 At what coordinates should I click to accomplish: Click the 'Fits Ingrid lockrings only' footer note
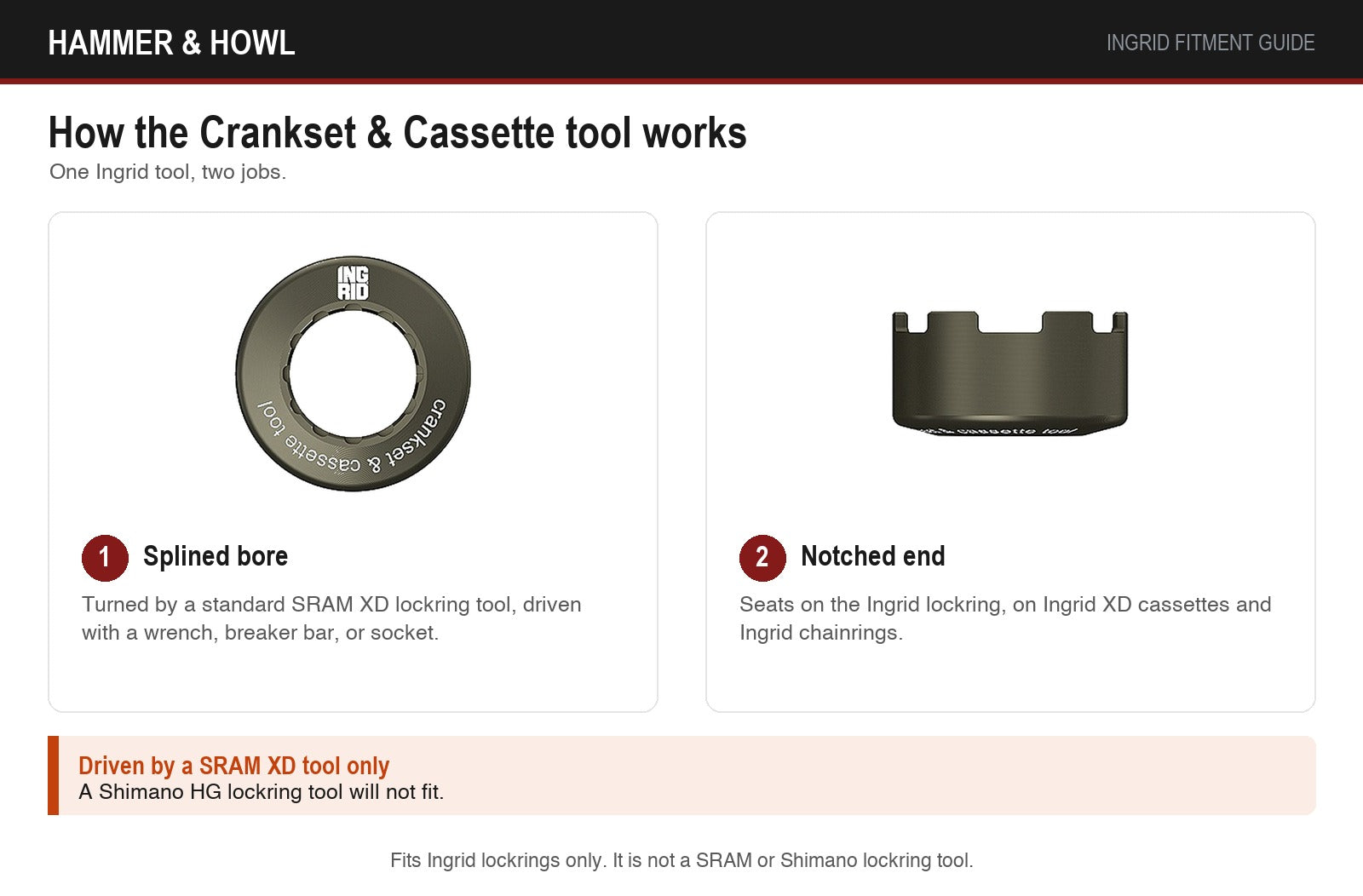681,860
